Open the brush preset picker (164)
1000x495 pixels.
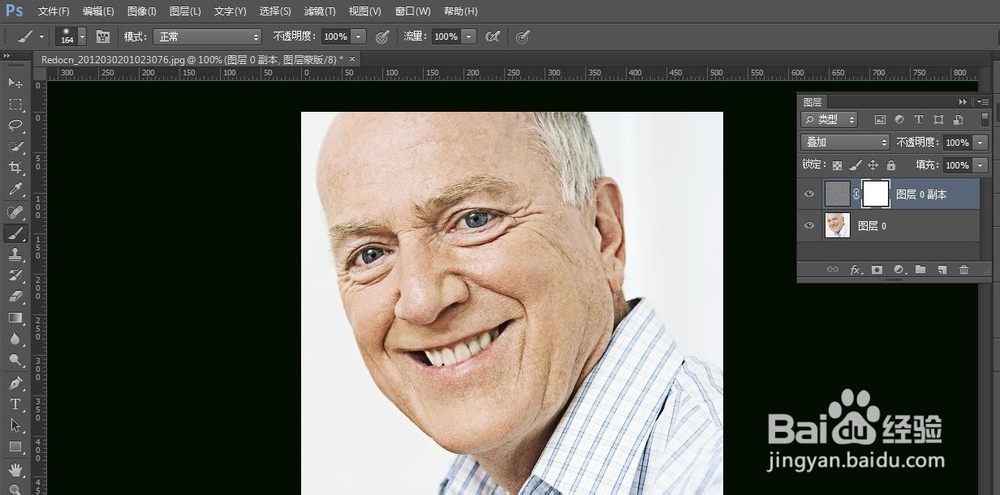(x=70, y=37)
